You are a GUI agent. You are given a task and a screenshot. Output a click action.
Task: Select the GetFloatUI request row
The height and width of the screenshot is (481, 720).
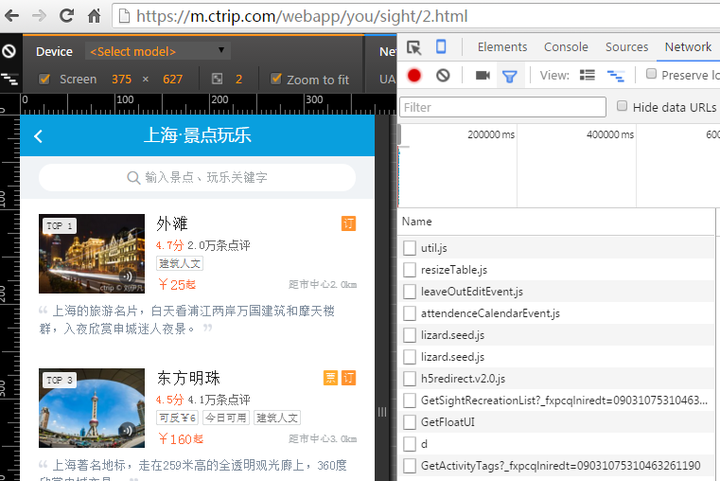[556, 422]
